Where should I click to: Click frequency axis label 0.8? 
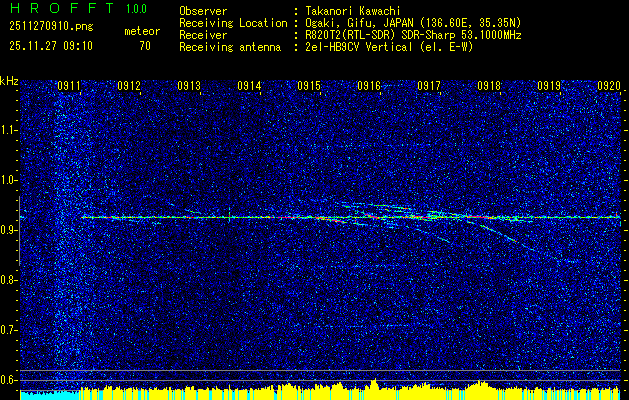(8, 280)
